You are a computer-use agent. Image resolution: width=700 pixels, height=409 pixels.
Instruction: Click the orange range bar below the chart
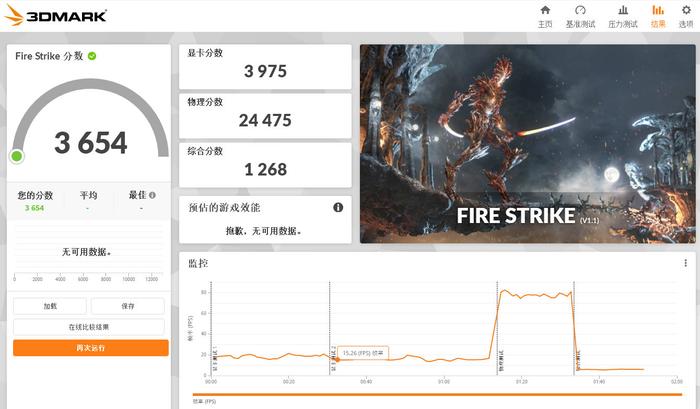438,394
